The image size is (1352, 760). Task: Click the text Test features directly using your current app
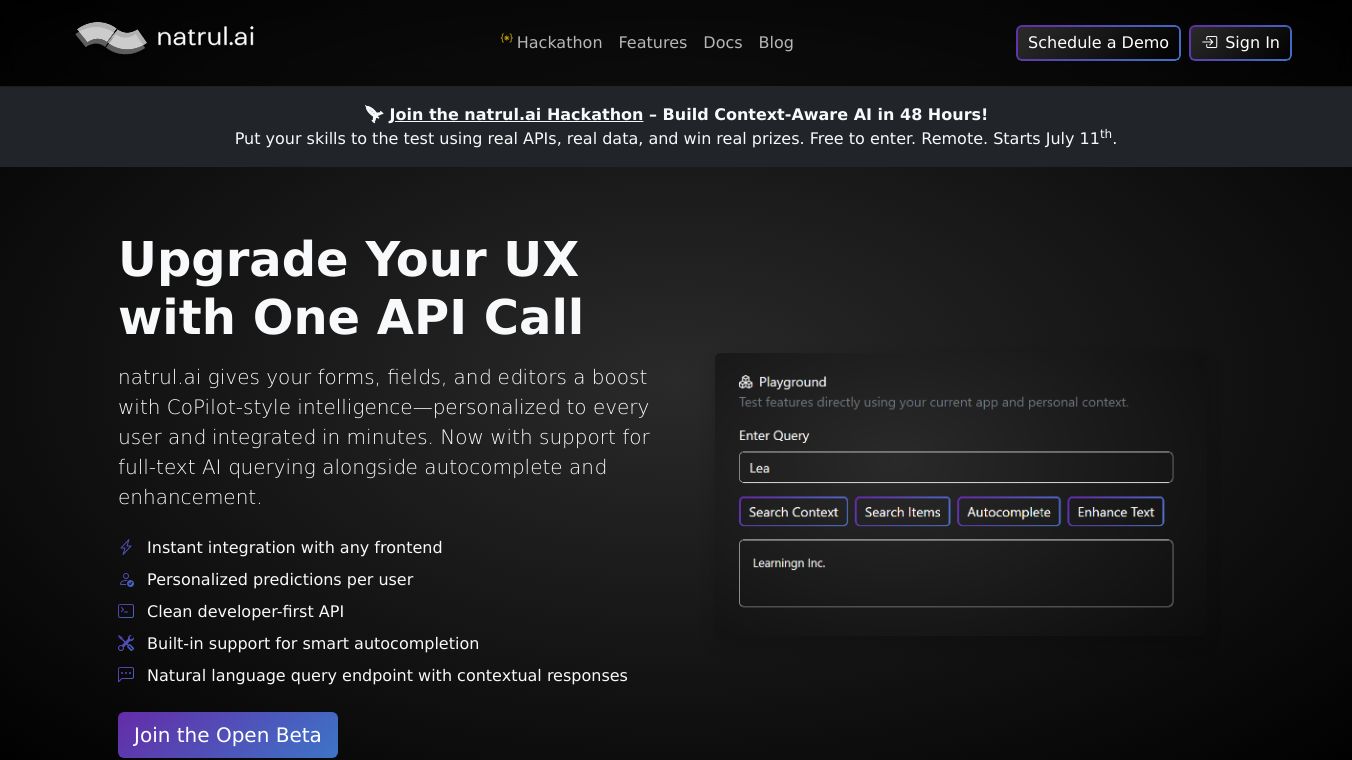pyautogui.click(x=934, y=402)
